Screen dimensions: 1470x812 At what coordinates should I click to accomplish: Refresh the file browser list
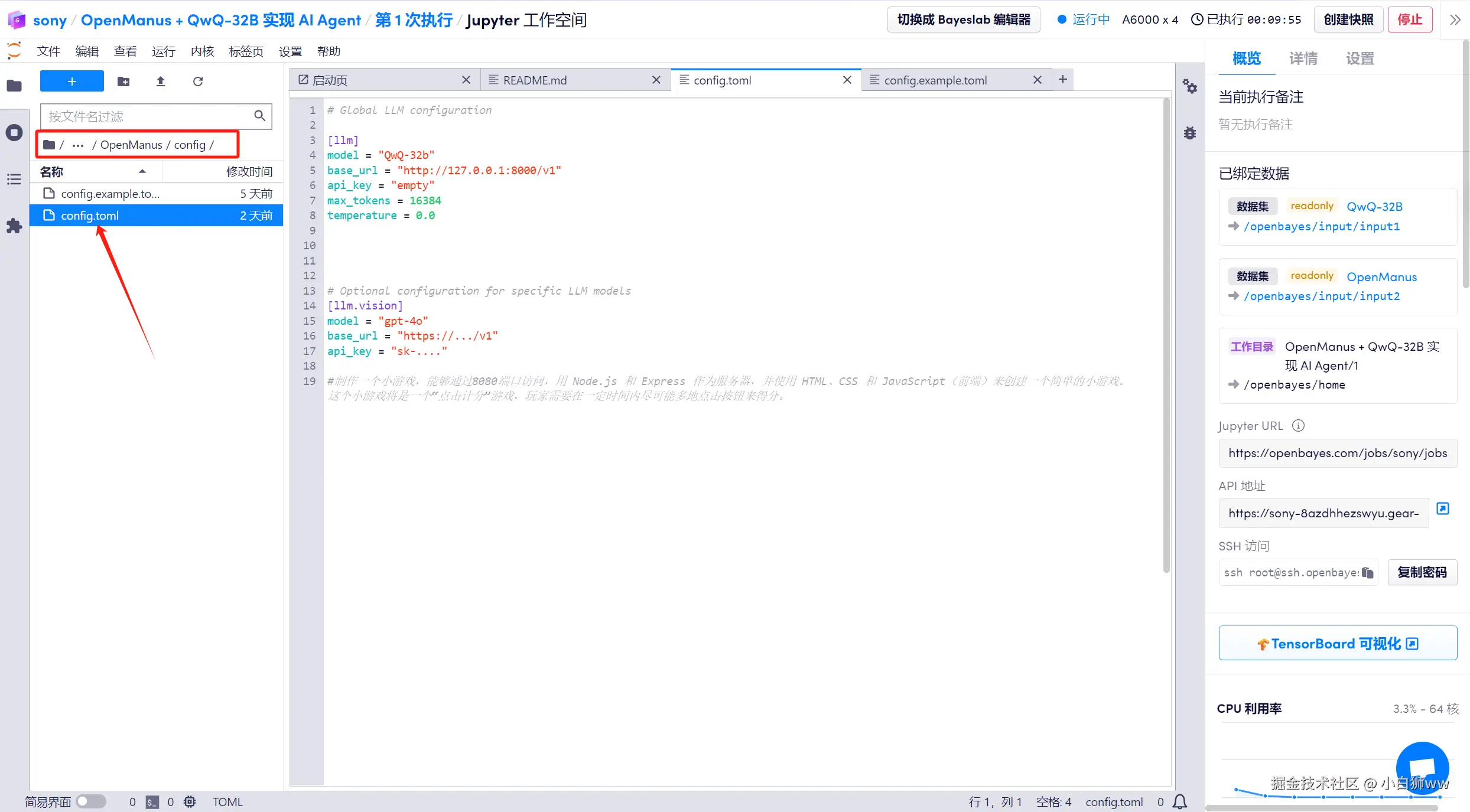pos(198,81)
